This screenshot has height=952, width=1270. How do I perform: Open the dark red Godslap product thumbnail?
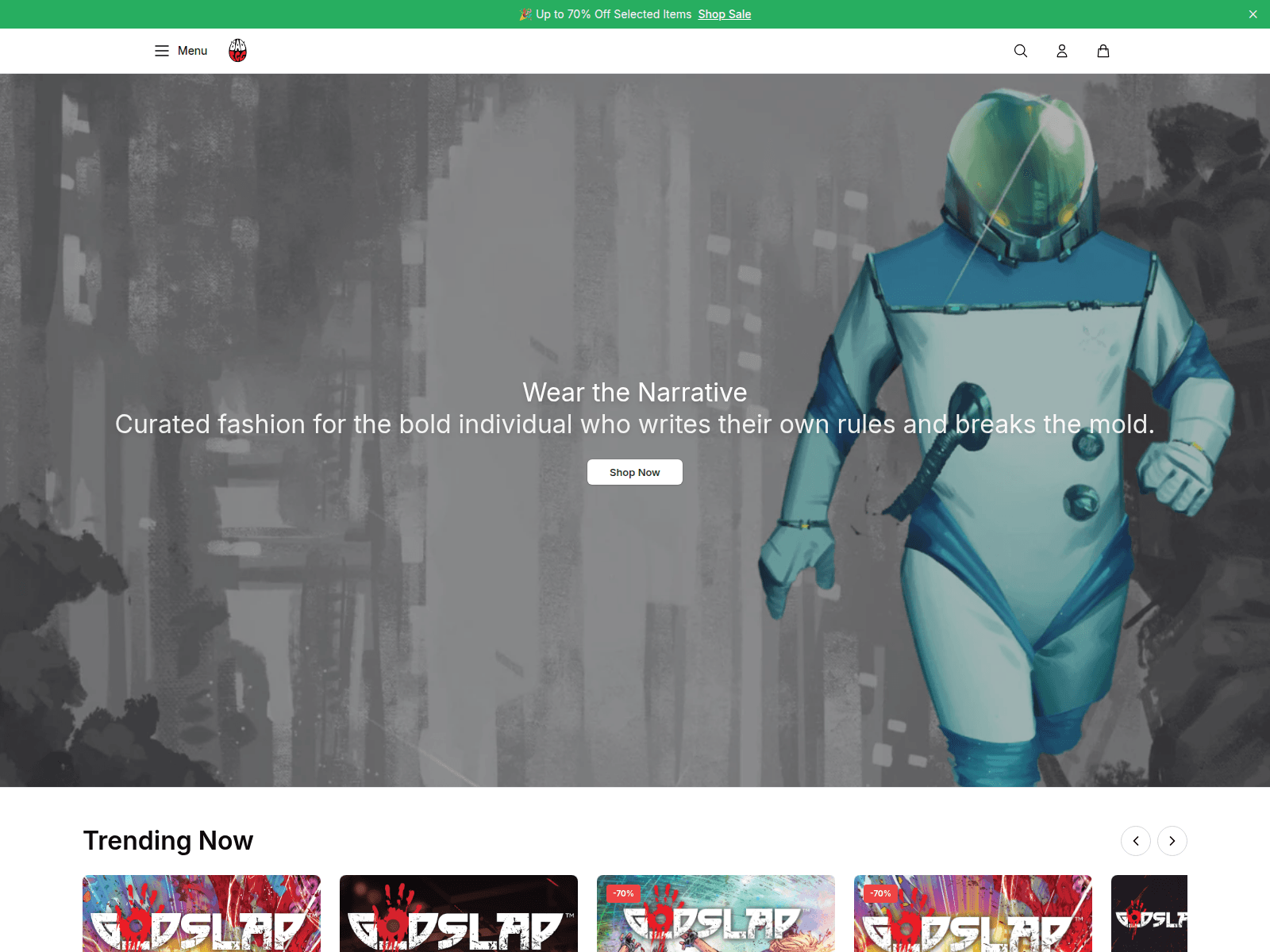click(459, 913)
